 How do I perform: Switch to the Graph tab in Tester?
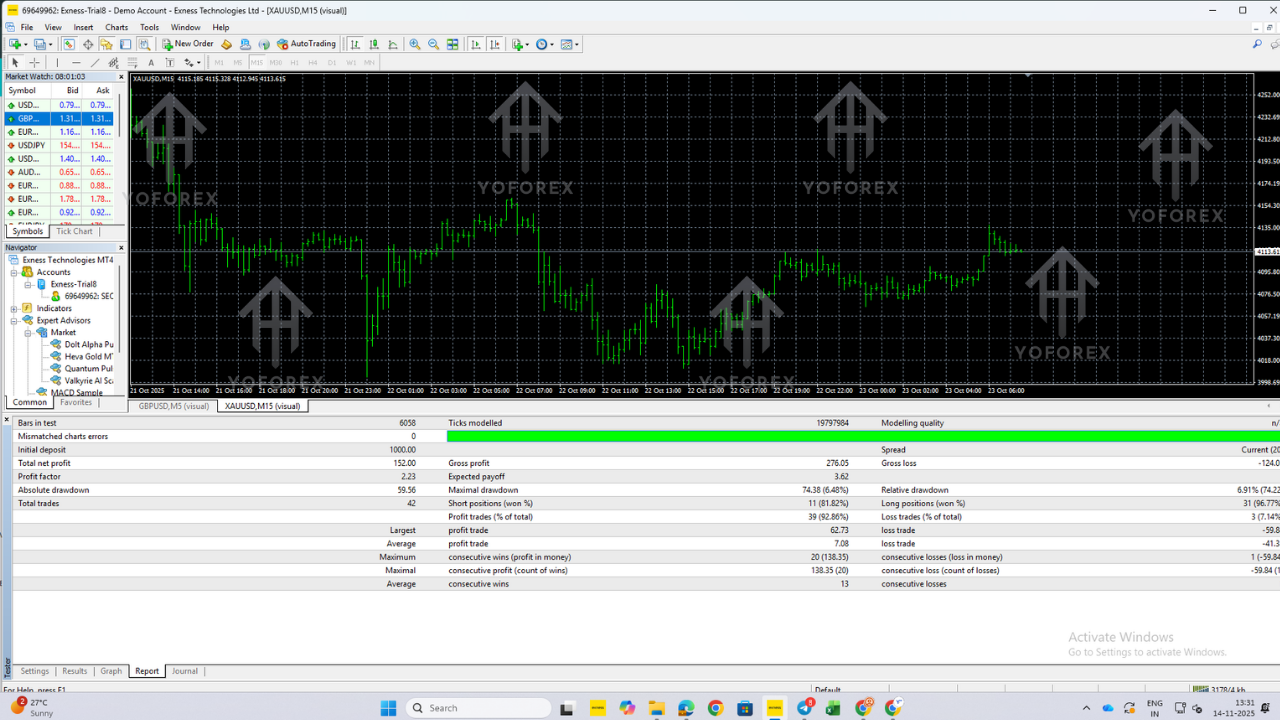click(x=111, y=671)
